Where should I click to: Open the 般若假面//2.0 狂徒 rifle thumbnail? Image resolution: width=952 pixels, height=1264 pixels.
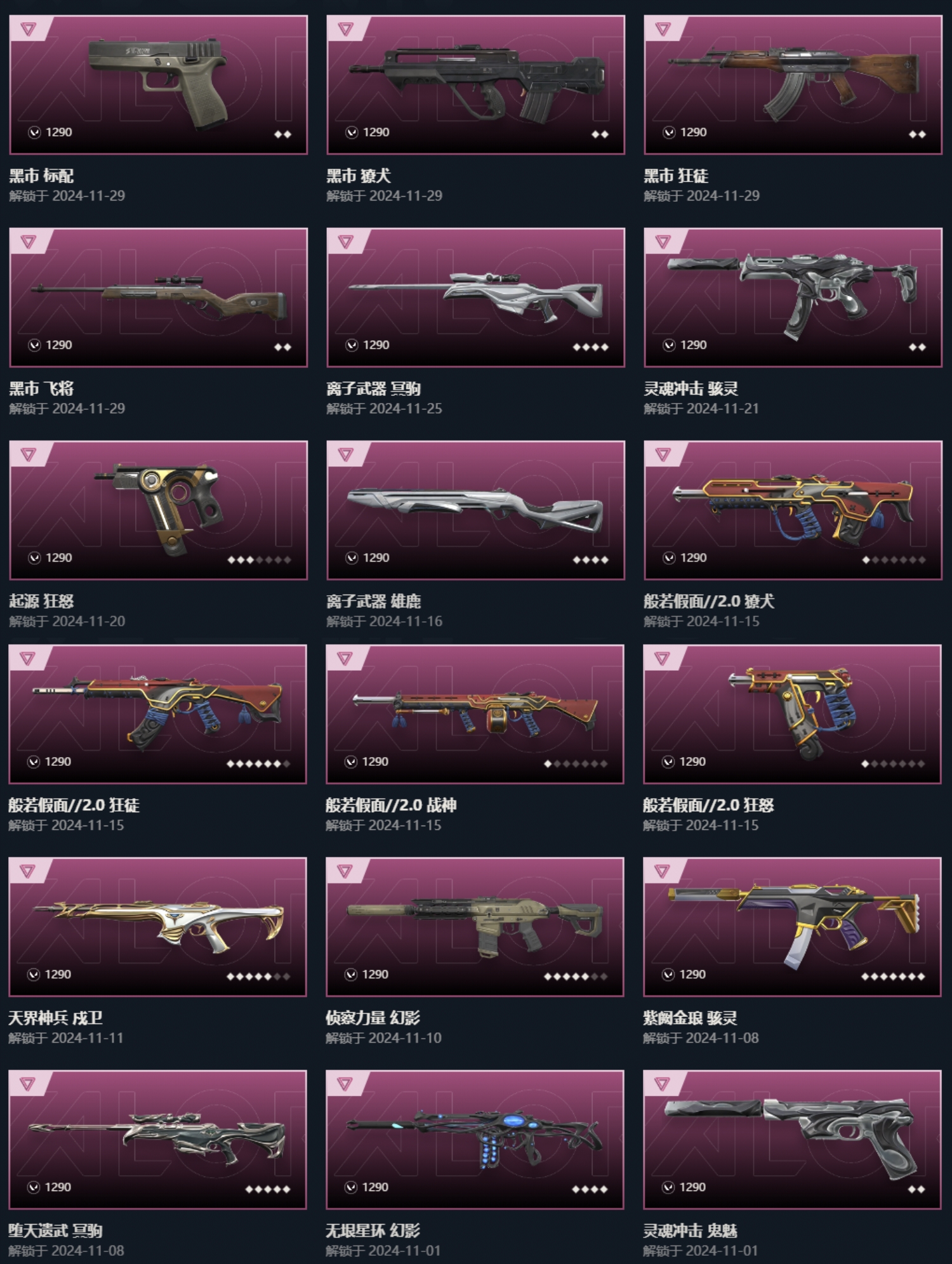tap(157, 714)
